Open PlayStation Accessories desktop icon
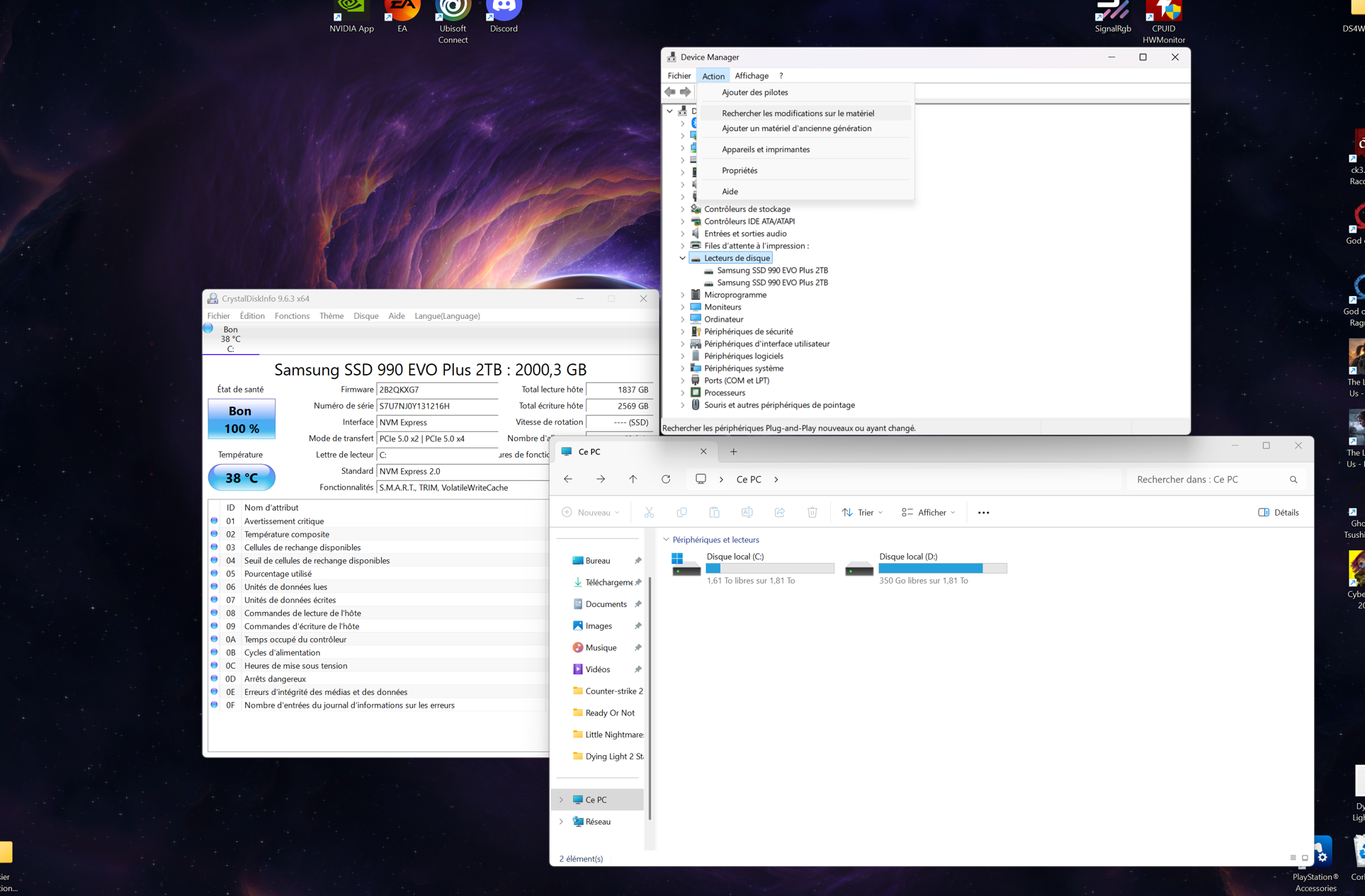 pyautogui.click(x=1315, y=864)
